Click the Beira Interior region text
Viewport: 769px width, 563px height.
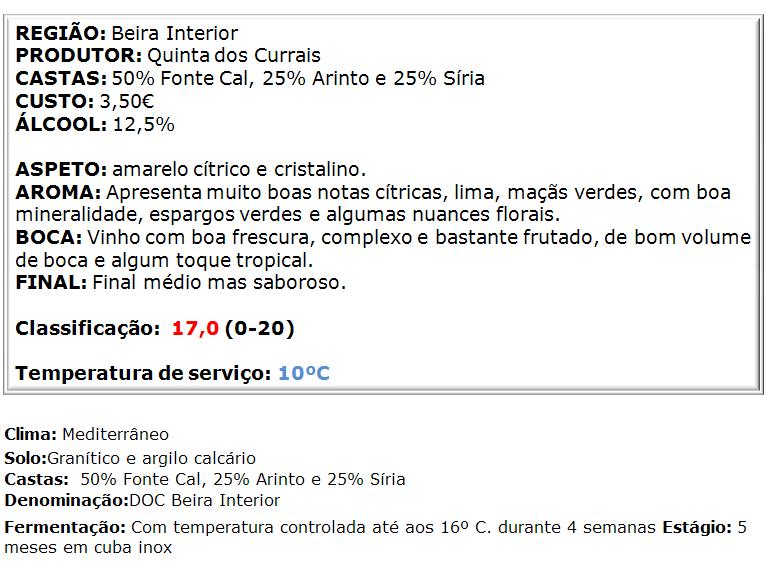coord(175,34)
